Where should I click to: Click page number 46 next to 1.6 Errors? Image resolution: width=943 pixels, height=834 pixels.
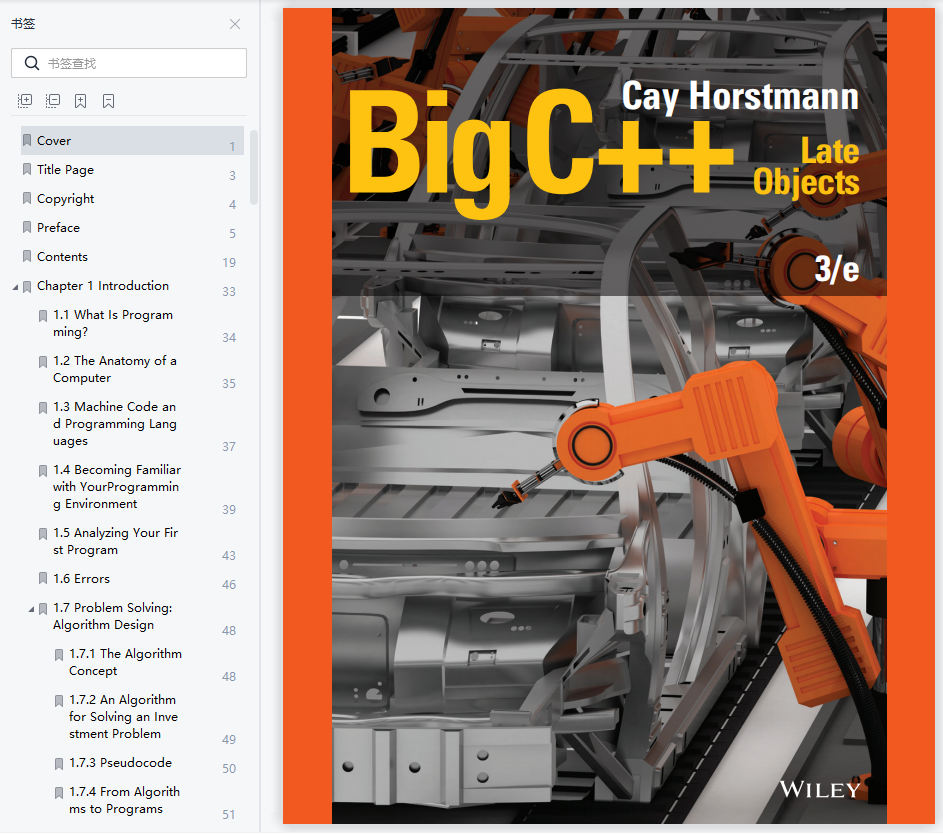(229, 585)
